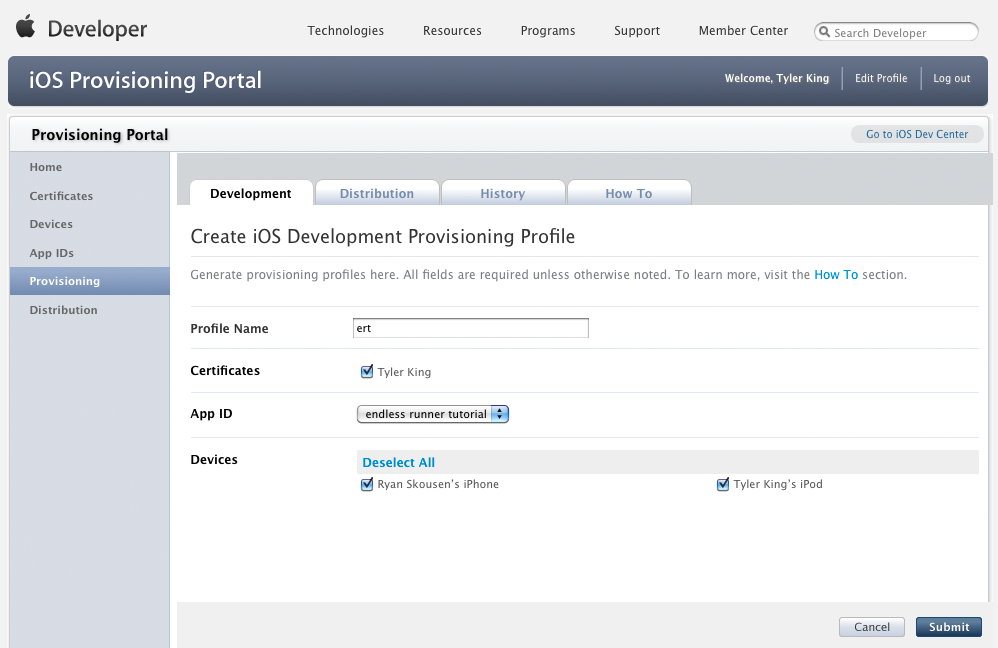Open the Resources menu
Viewport: 998px width, 648px height.
(x=452, y=31)
